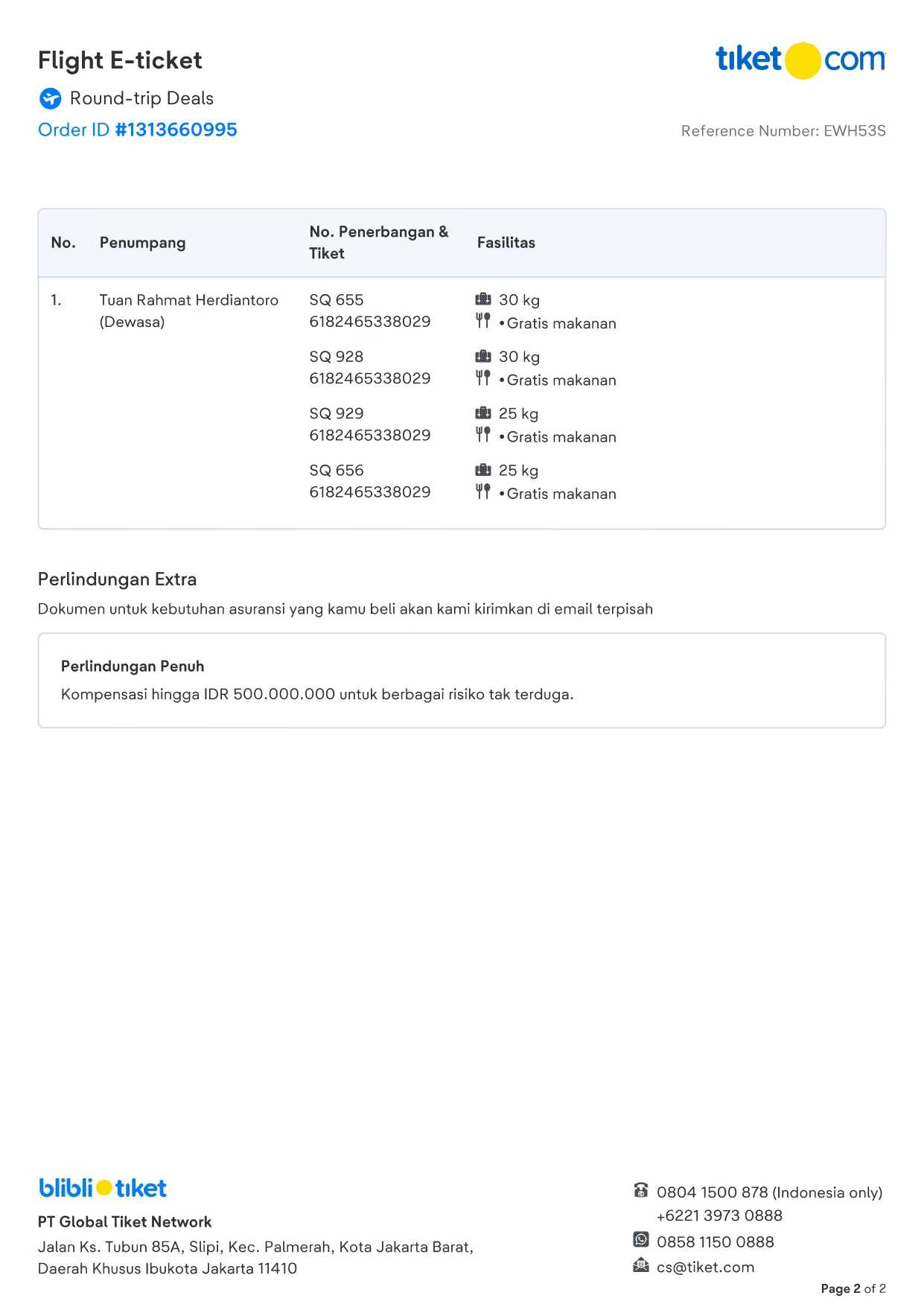This screenshot has width=924, height=1307.
Task: Select passenger name Tuan Rahmat Herdiantoro
Action: (x=189, y=300)
